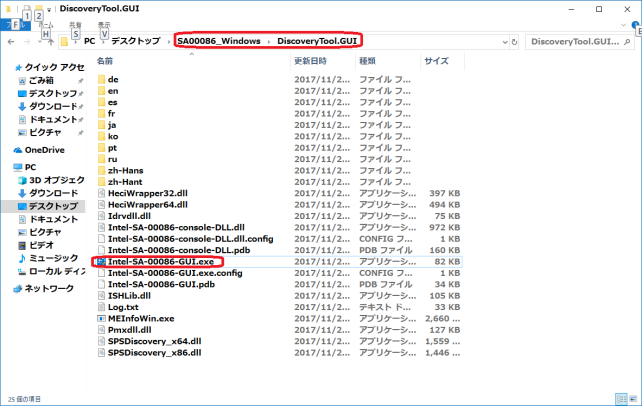Select folder name pt
This screenshot has width=642, height=406.
point(113,148)
